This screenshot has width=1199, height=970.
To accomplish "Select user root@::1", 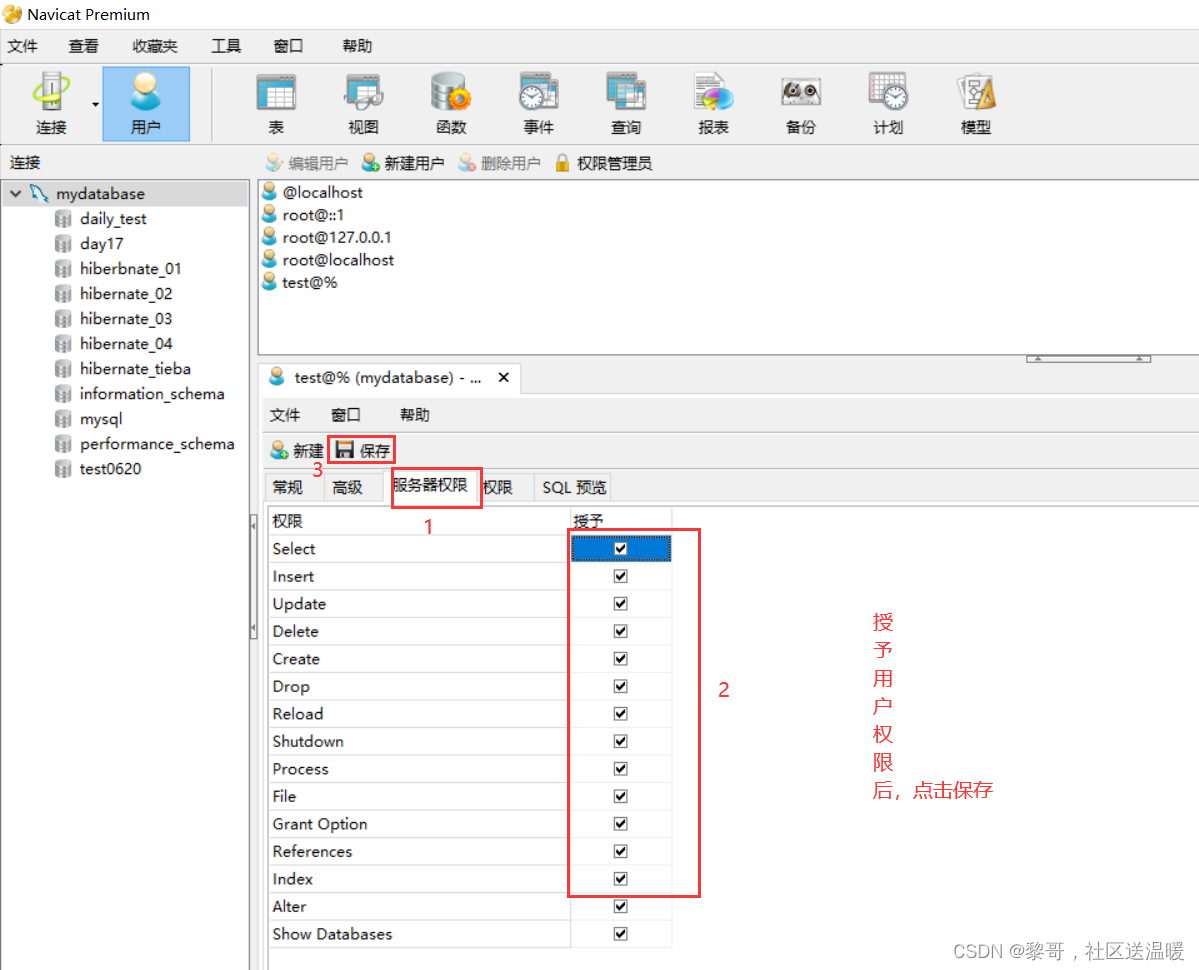I will [313, 215].
